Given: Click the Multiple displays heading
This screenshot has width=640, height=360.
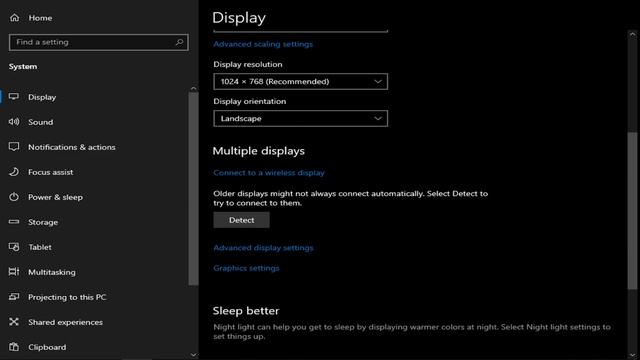Looking at the screenshot, I should pyautogui.click(x=258, y=151).
